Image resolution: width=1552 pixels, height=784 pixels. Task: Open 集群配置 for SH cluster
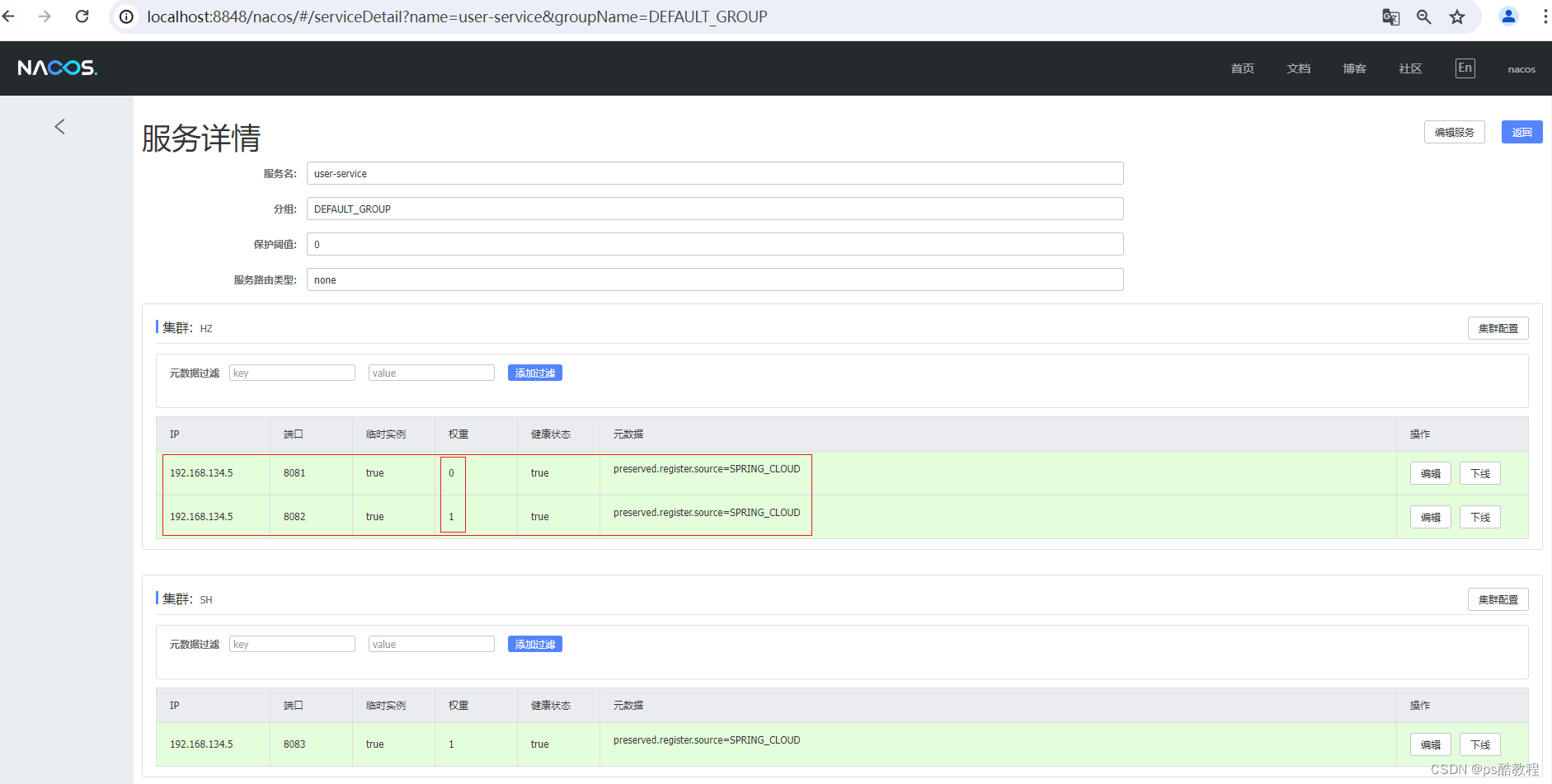coord(1498,599)
